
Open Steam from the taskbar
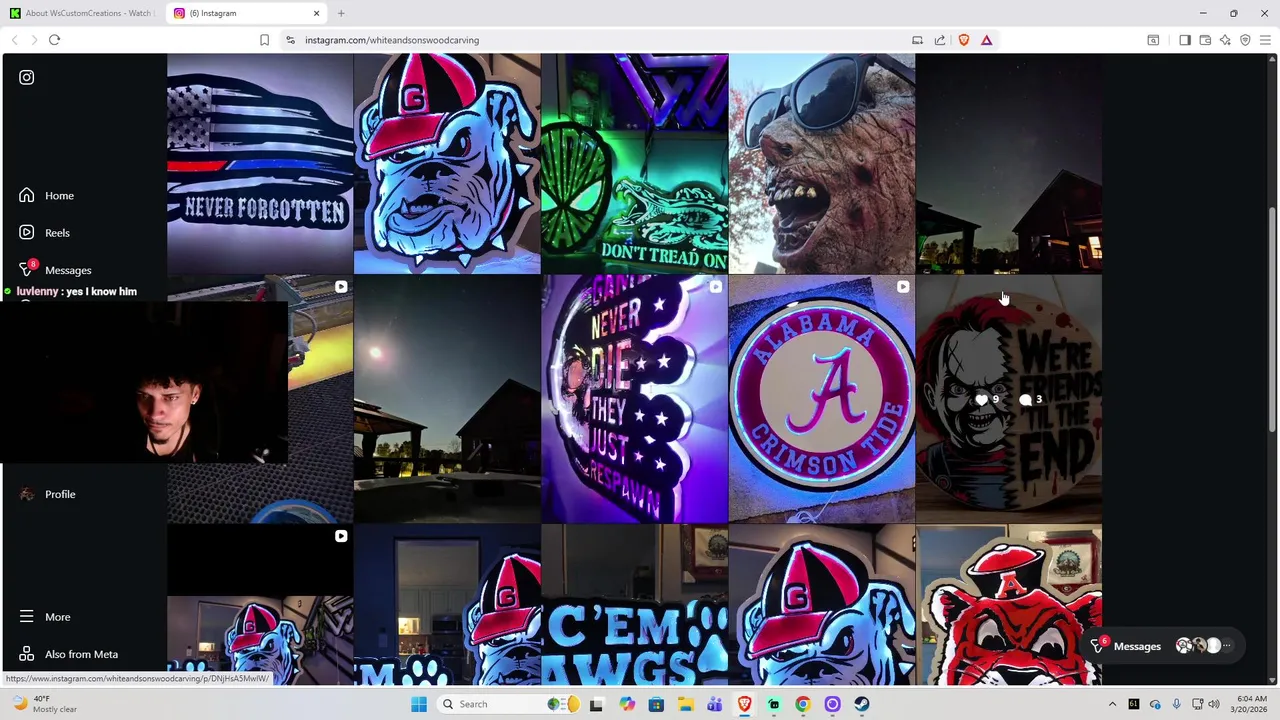(x=861, y=704)
